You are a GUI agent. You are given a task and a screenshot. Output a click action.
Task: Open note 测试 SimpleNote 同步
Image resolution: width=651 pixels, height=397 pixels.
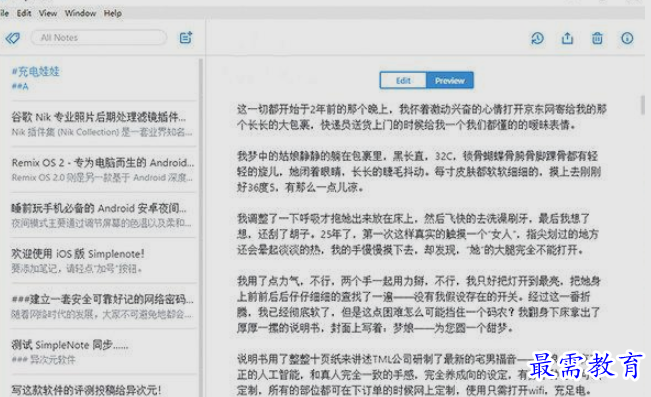pyautogui.click(x=103, y=352)
